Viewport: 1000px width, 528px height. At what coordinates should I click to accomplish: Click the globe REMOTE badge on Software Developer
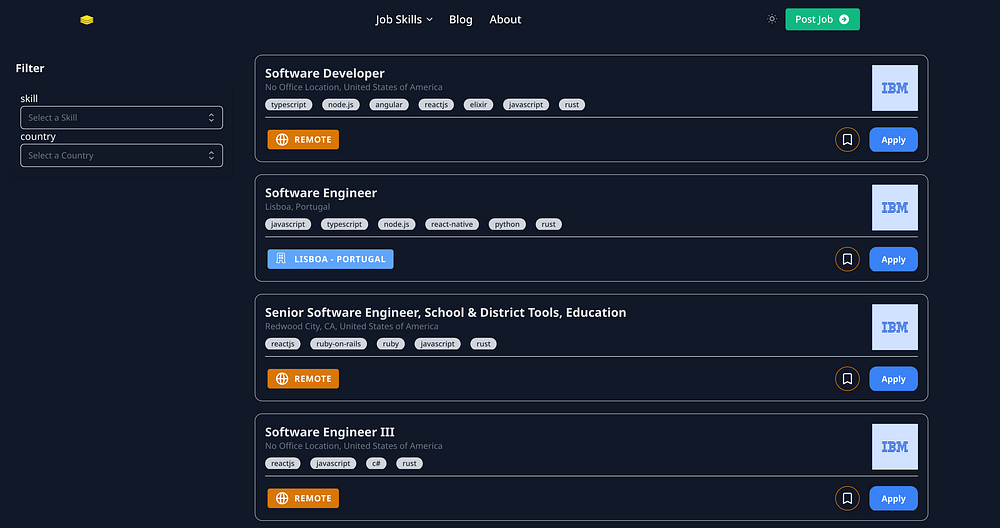click(x=303, y=140)
